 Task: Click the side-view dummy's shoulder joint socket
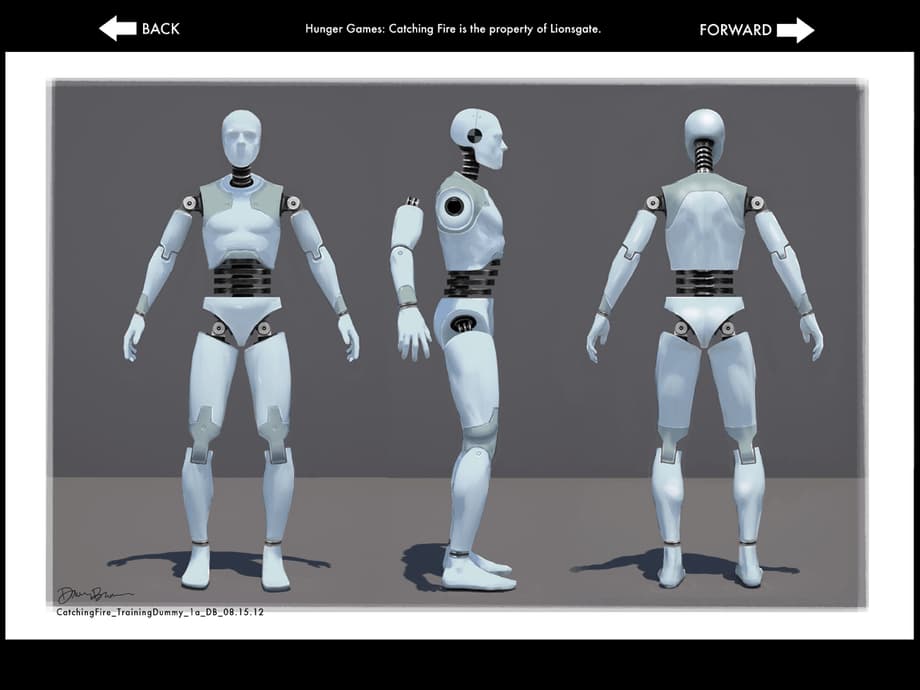[x=455, y=208]
